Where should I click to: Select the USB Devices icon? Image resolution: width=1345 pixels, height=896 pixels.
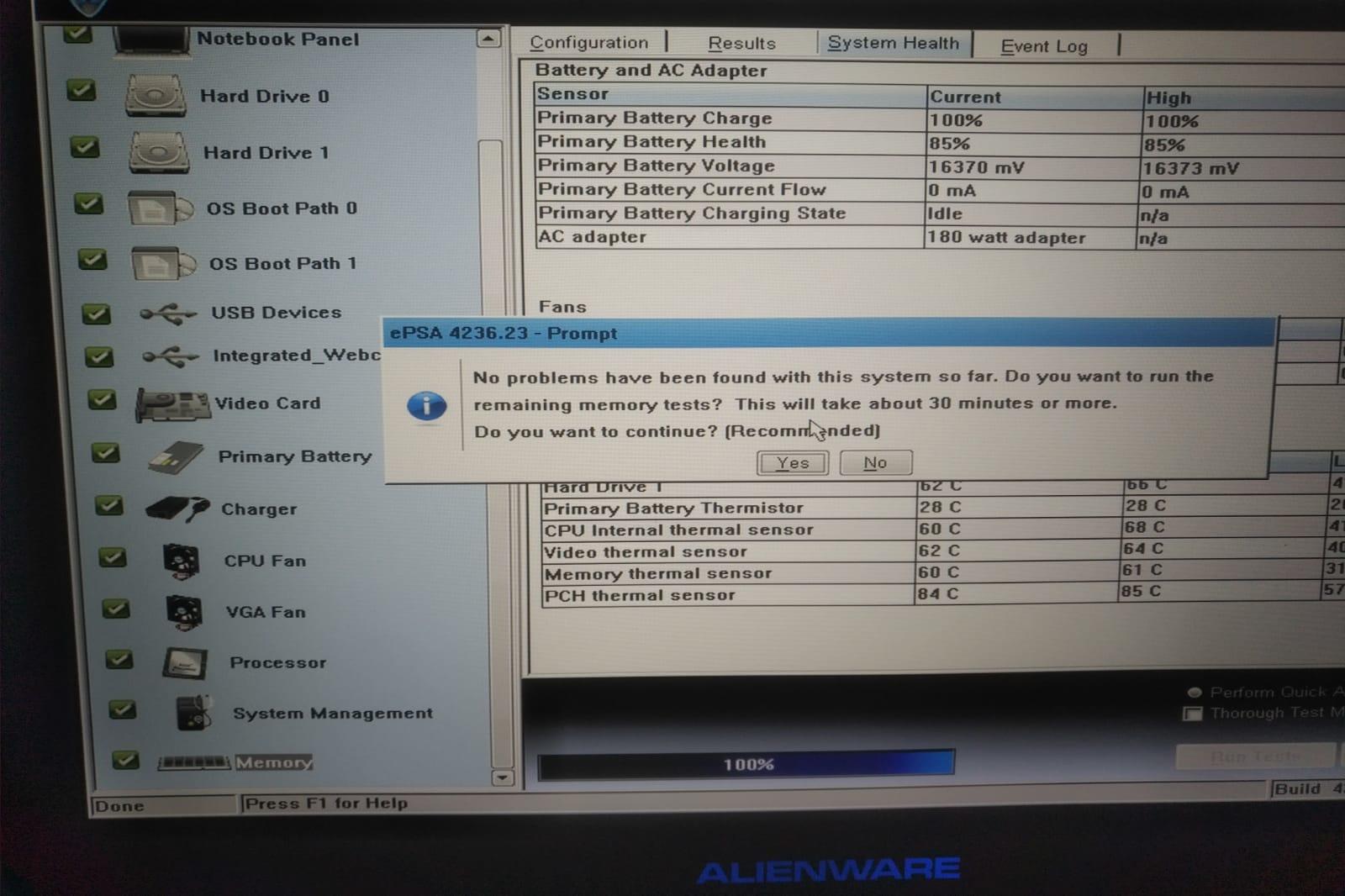point(168,314)
